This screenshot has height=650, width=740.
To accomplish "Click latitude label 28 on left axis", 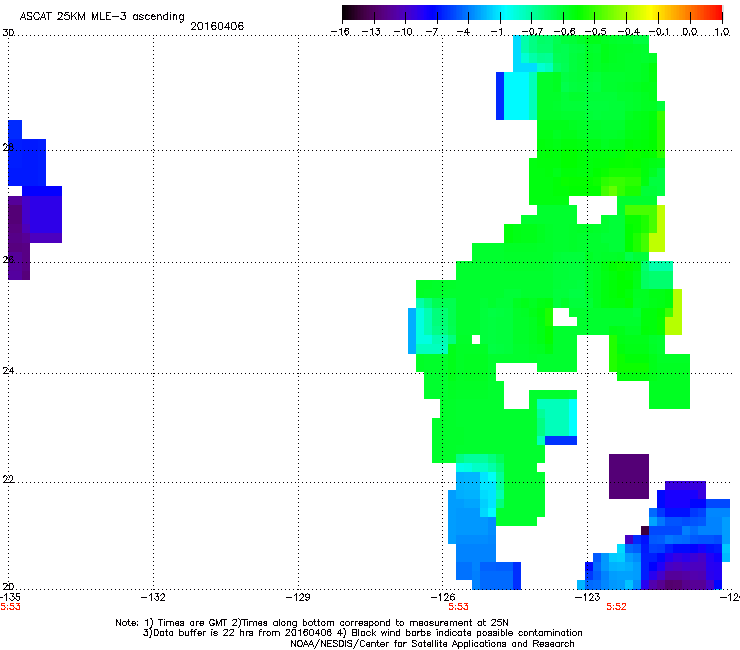I will pyautogui.click(x=8, y=147).
